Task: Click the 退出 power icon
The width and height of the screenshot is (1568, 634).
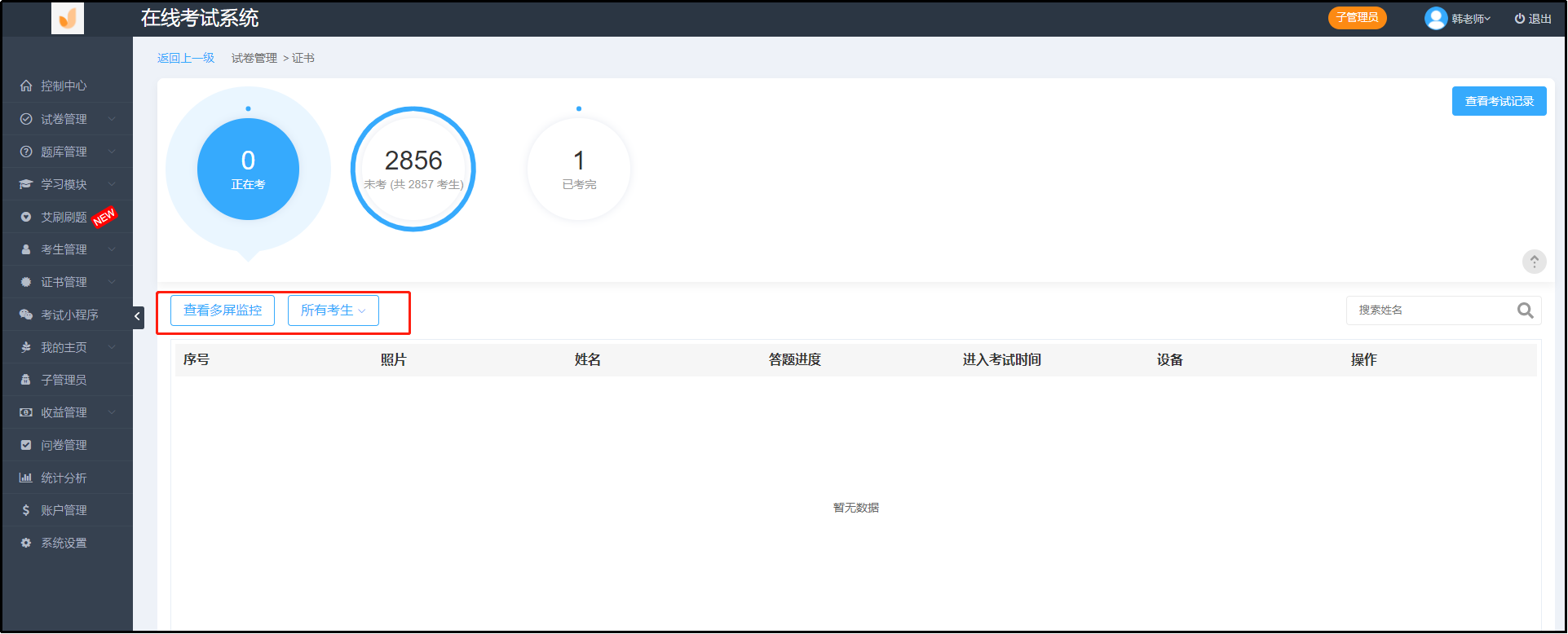Action: (1519, 19)
